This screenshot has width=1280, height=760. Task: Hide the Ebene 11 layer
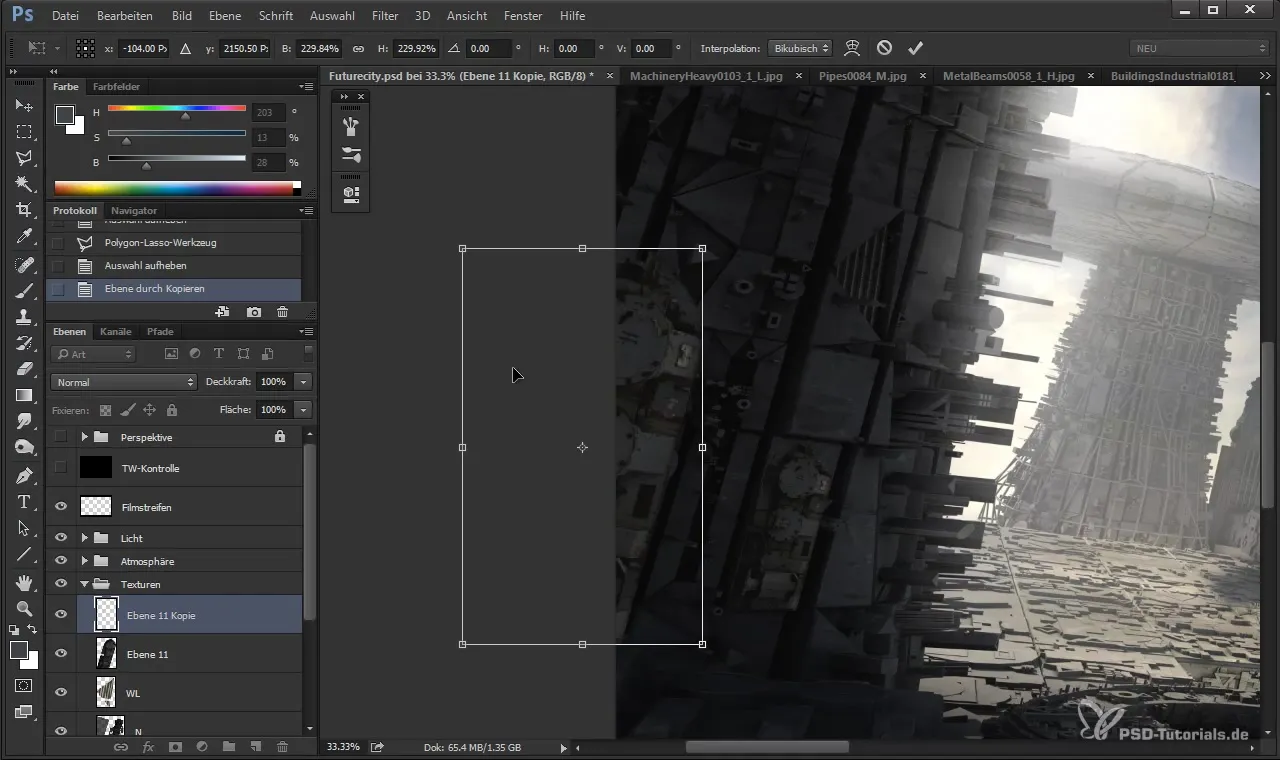61,654
